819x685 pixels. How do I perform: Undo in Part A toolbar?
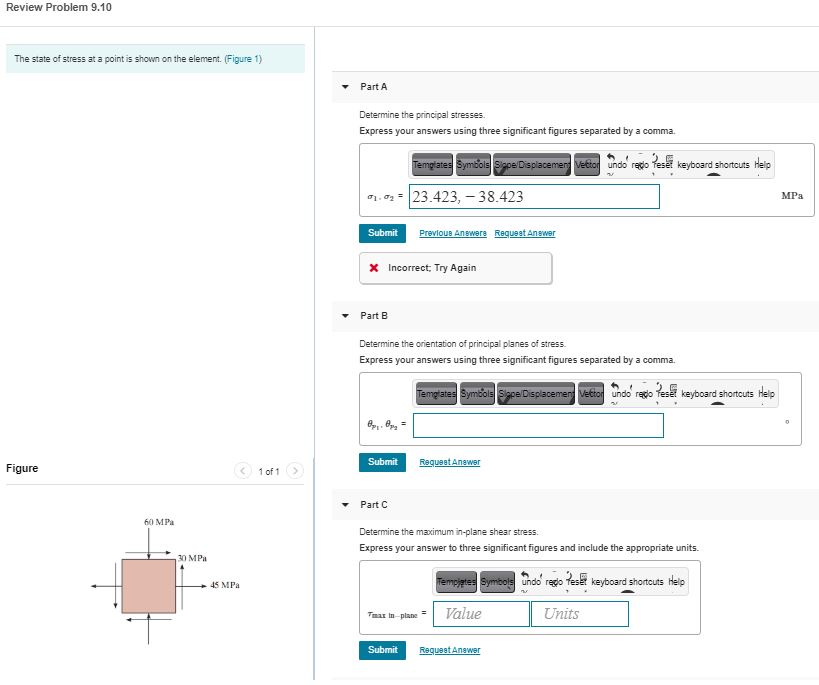pyautogui.click(x=617, y=165)
